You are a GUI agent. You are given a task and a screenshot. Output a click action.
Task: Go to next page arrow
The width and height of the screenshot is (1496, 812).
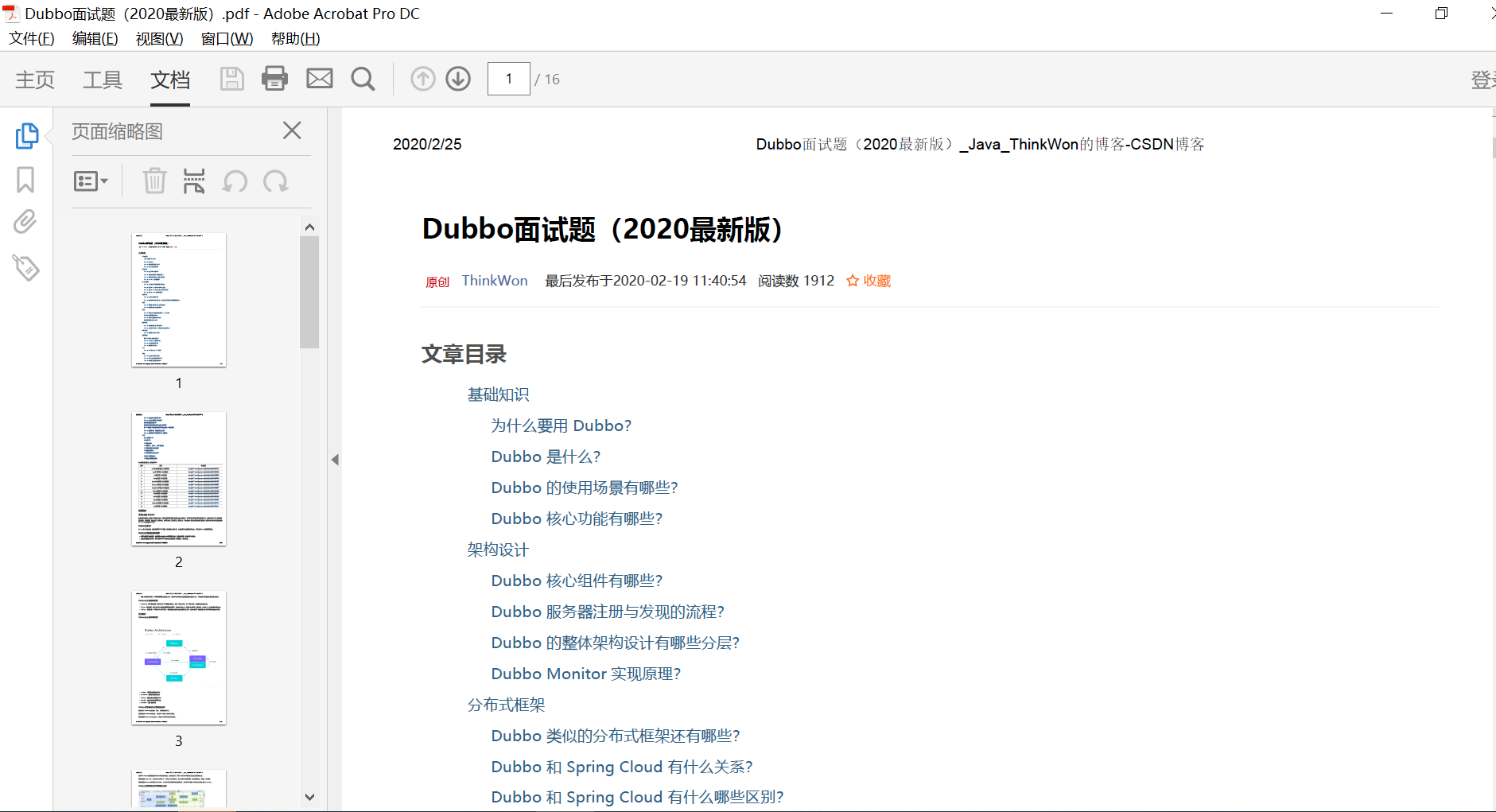coord(458,79)
